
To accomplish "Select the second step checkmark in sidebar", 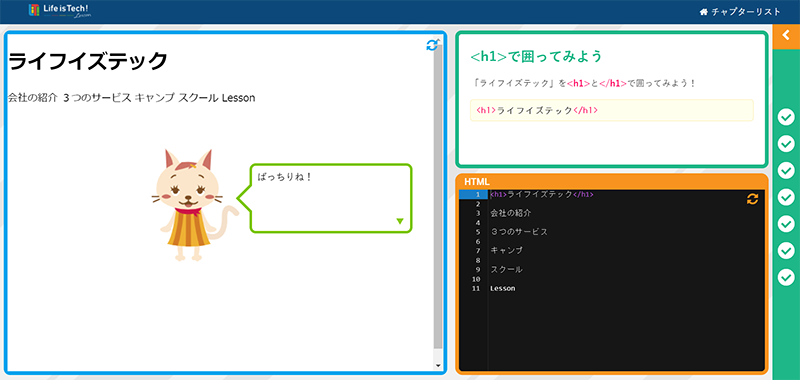I will 786,144.
